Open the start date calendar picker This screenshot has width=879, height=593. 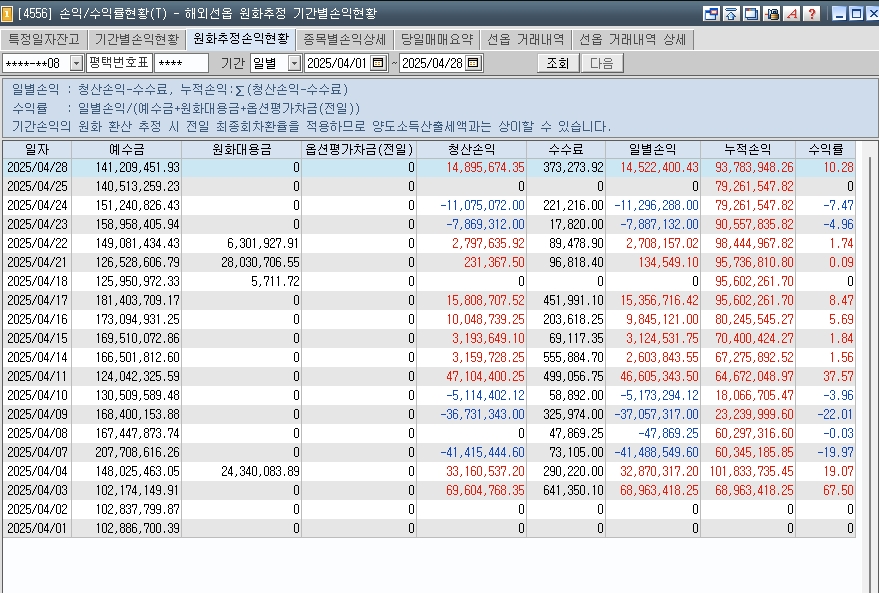(x=378, y=63)
